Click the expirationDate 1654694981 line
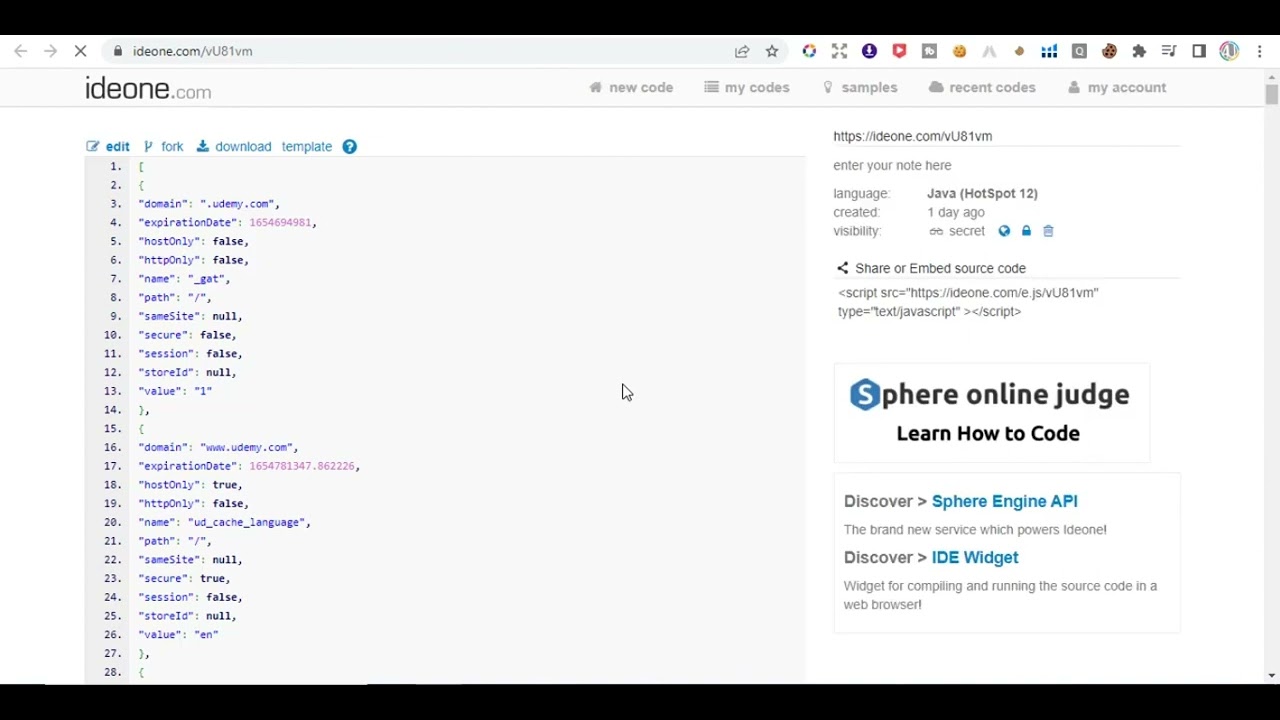This screenshot has width=1280, height=720. [x=227, y=223]
